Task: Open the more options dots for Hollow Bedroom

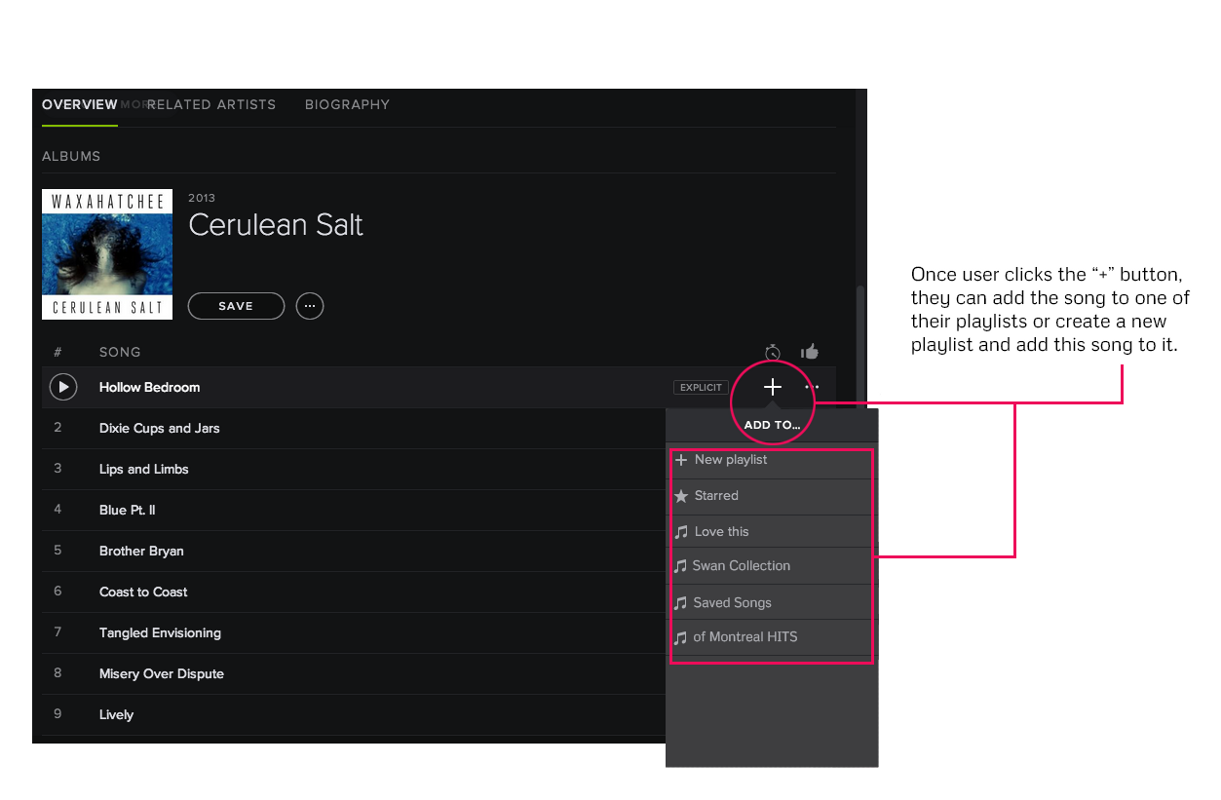Action: click(811, 387)
